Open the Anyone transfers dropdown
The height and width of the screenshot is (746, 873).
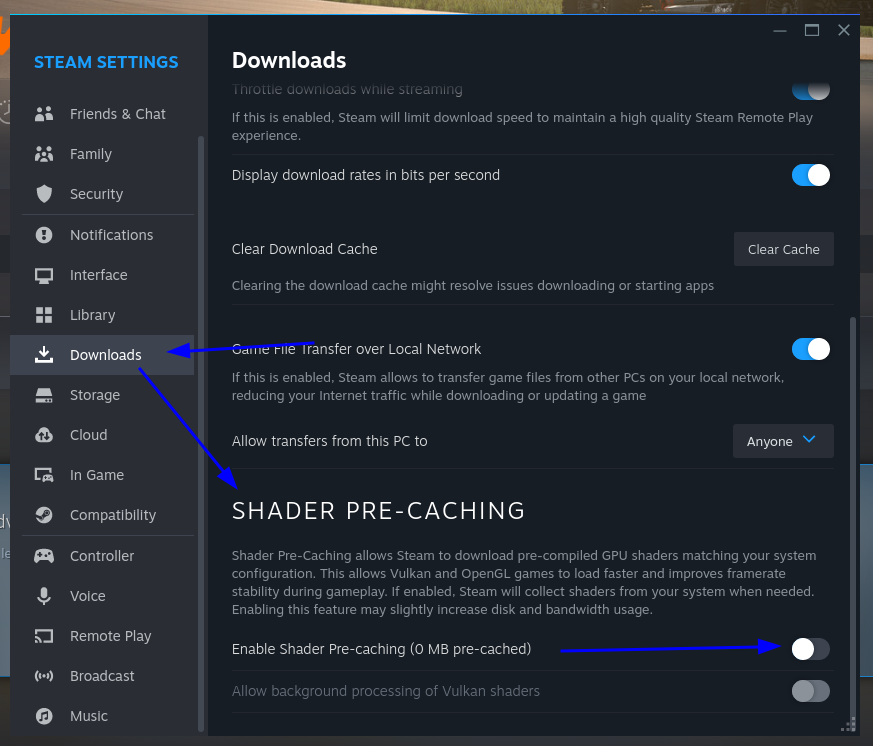point(783,441)
